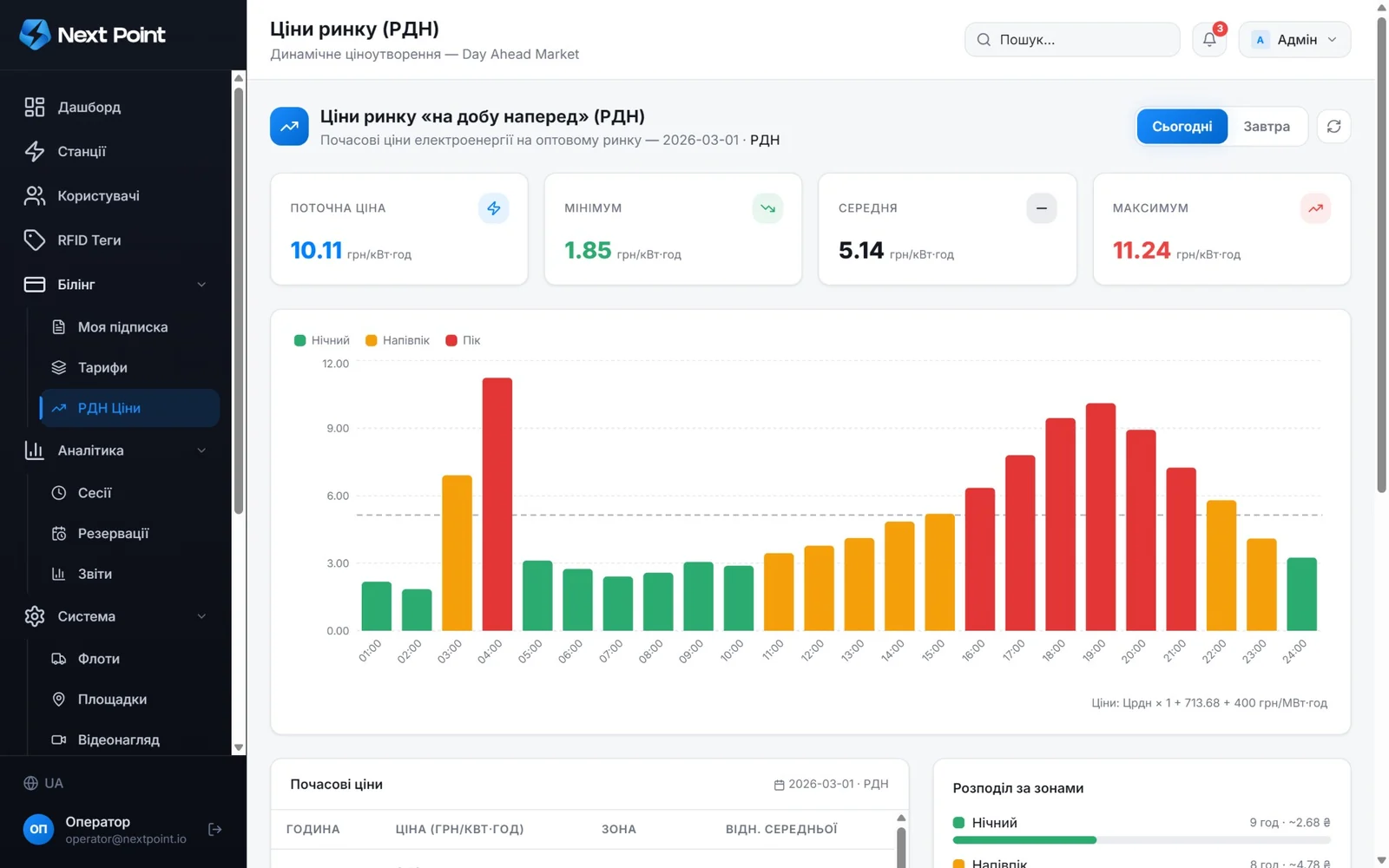This screenshot has width=1389, height=868.
Task: Click the globe language icon
Action: tap(30, 783)
